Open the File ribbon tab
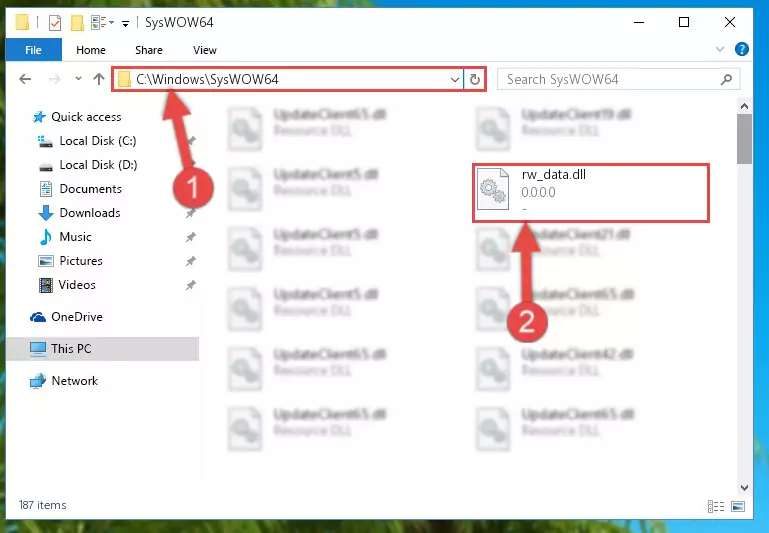The image size is (769, 533). click(33, 50)
